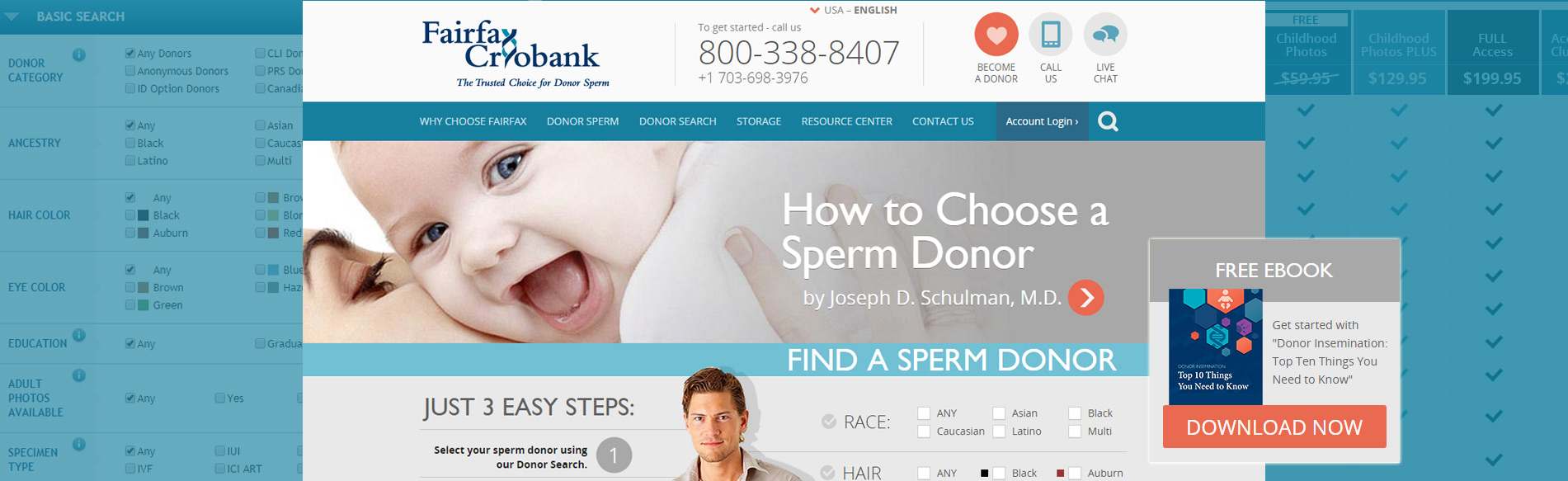
Task: Click the info icon beside Education
Action: (79, 335)
